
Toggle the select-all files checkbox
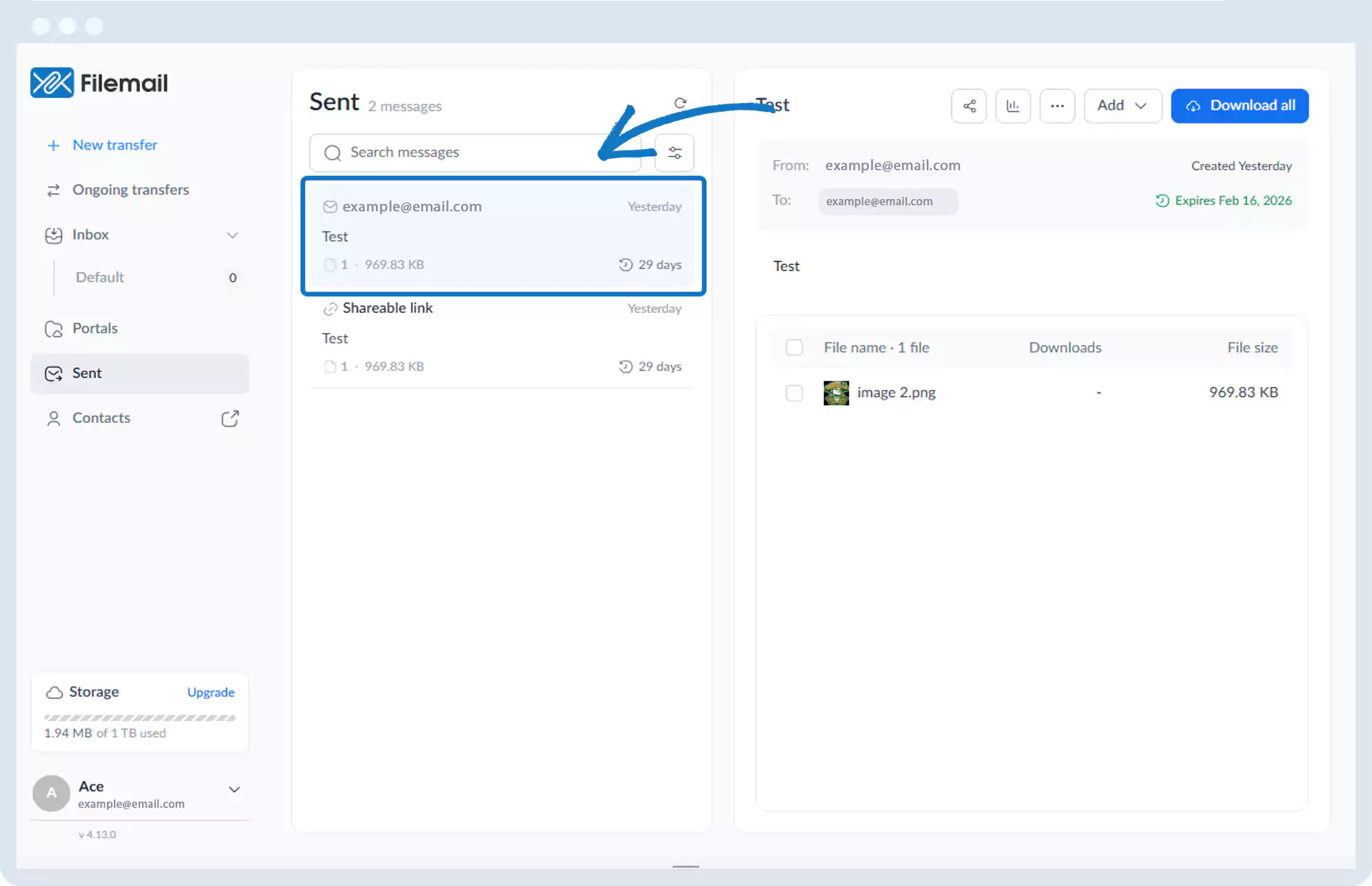(x=794, y=347)
